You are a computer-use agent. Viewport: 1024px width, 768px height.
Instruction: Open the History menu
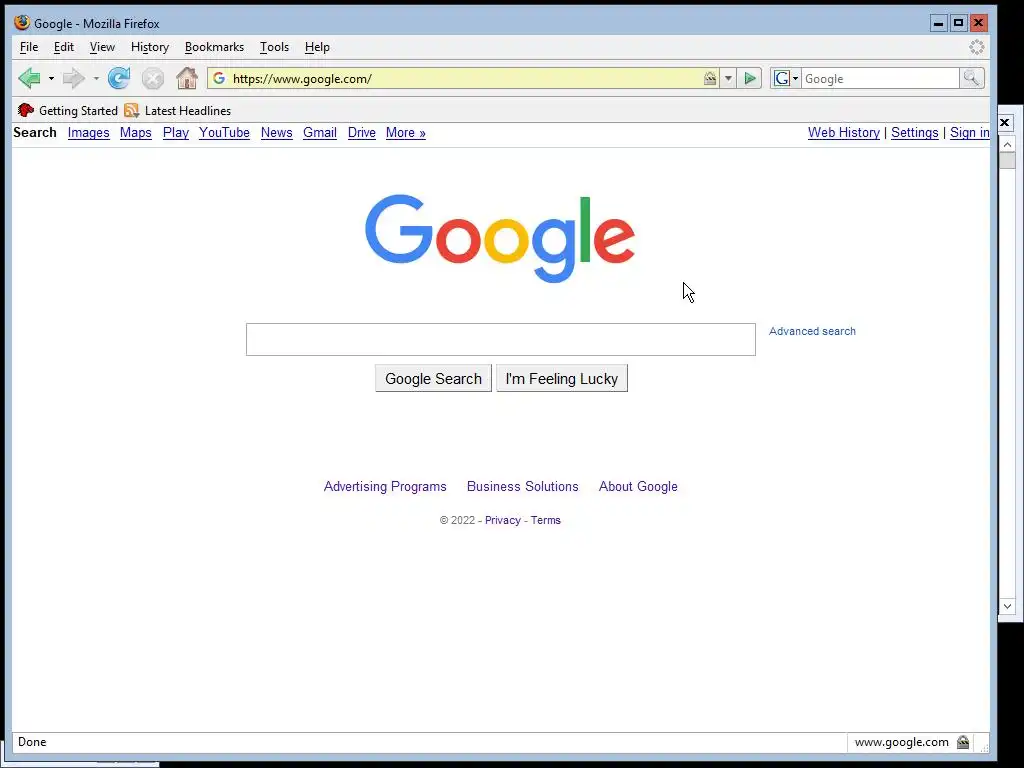150,47
